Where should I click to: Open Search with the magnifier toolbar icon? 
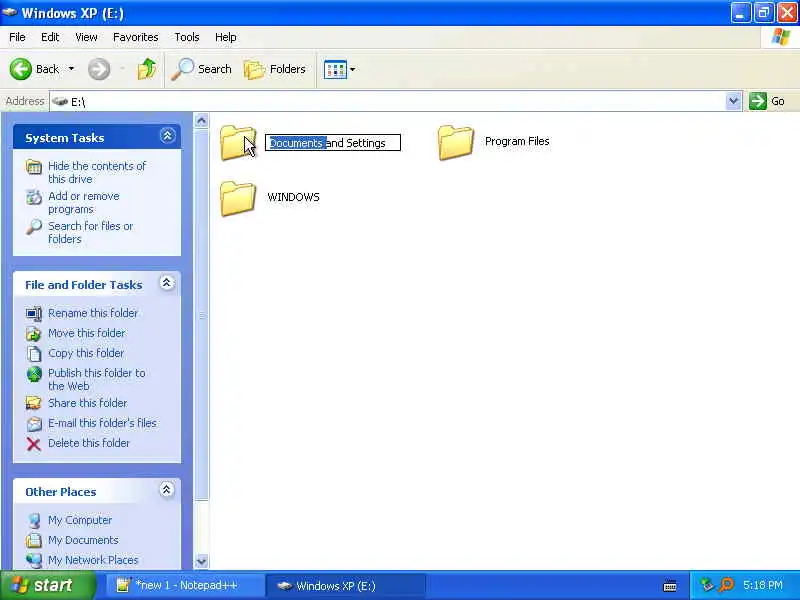click(201, 69)
